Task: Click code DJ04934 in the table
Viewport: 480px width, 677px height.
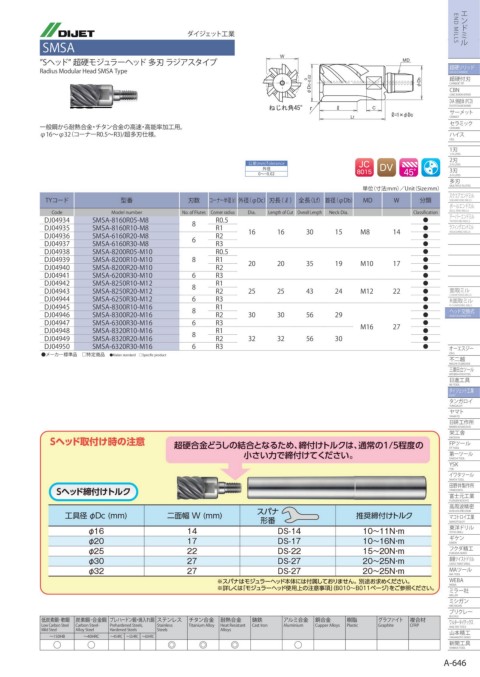Action: click(57, 220)
